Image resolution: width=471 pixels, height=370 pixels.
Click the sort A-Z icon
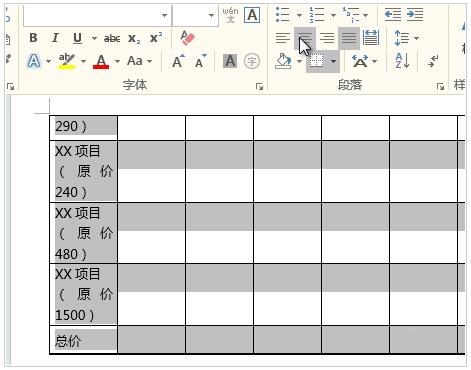tap(402, 61)
